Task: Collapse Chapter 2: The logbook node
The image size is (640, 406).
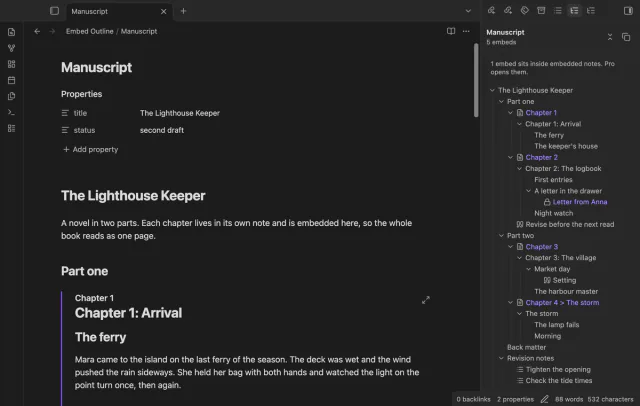Action: coord(519,169)
